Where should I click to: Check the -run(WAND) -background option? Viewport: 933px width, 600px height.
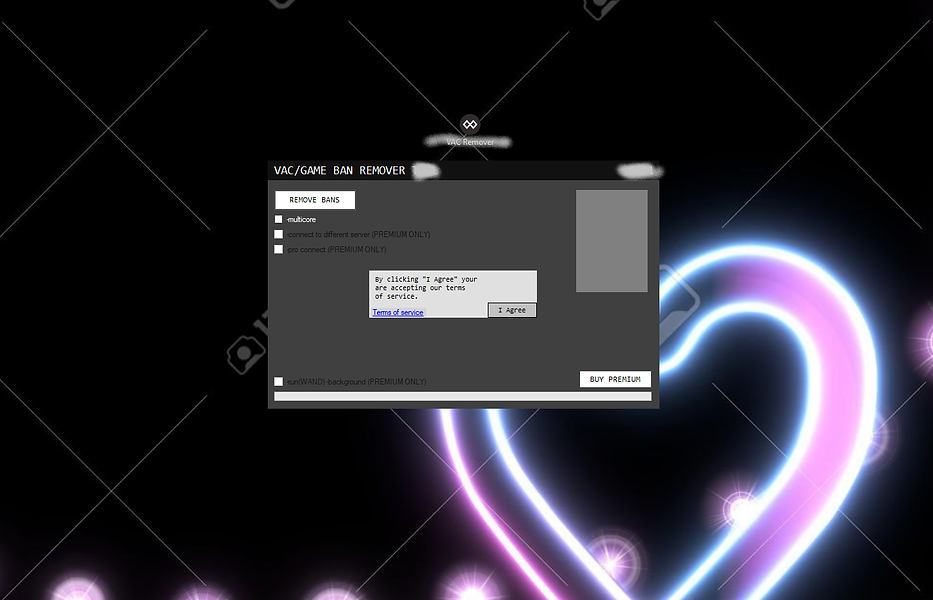tap(278, 382)
